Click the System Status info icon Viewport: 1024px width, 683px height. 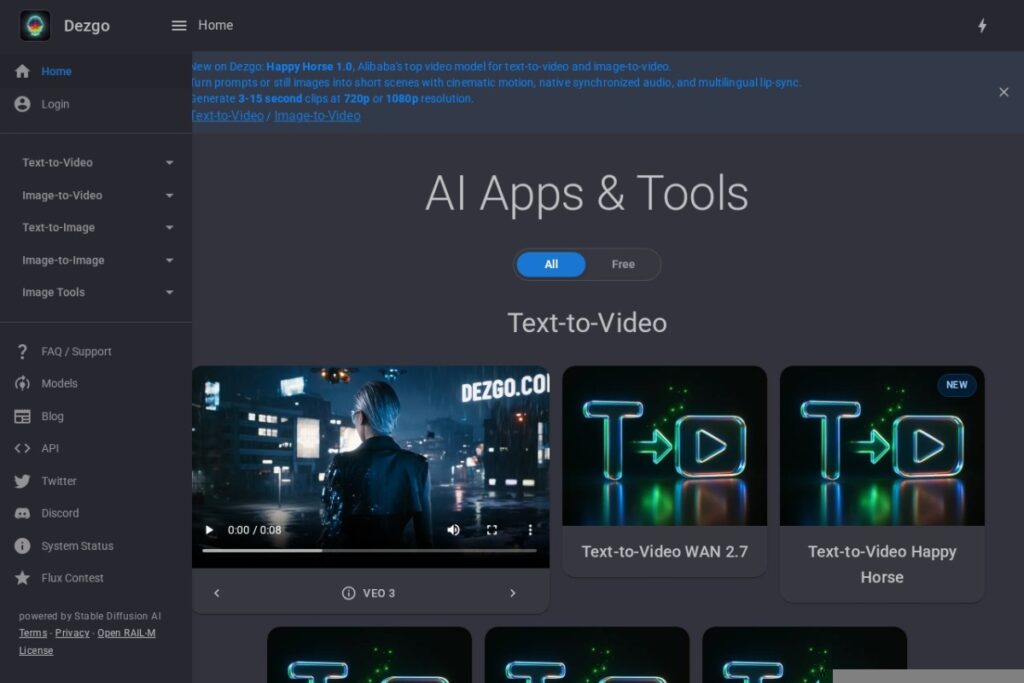click(x=22, y=545)
